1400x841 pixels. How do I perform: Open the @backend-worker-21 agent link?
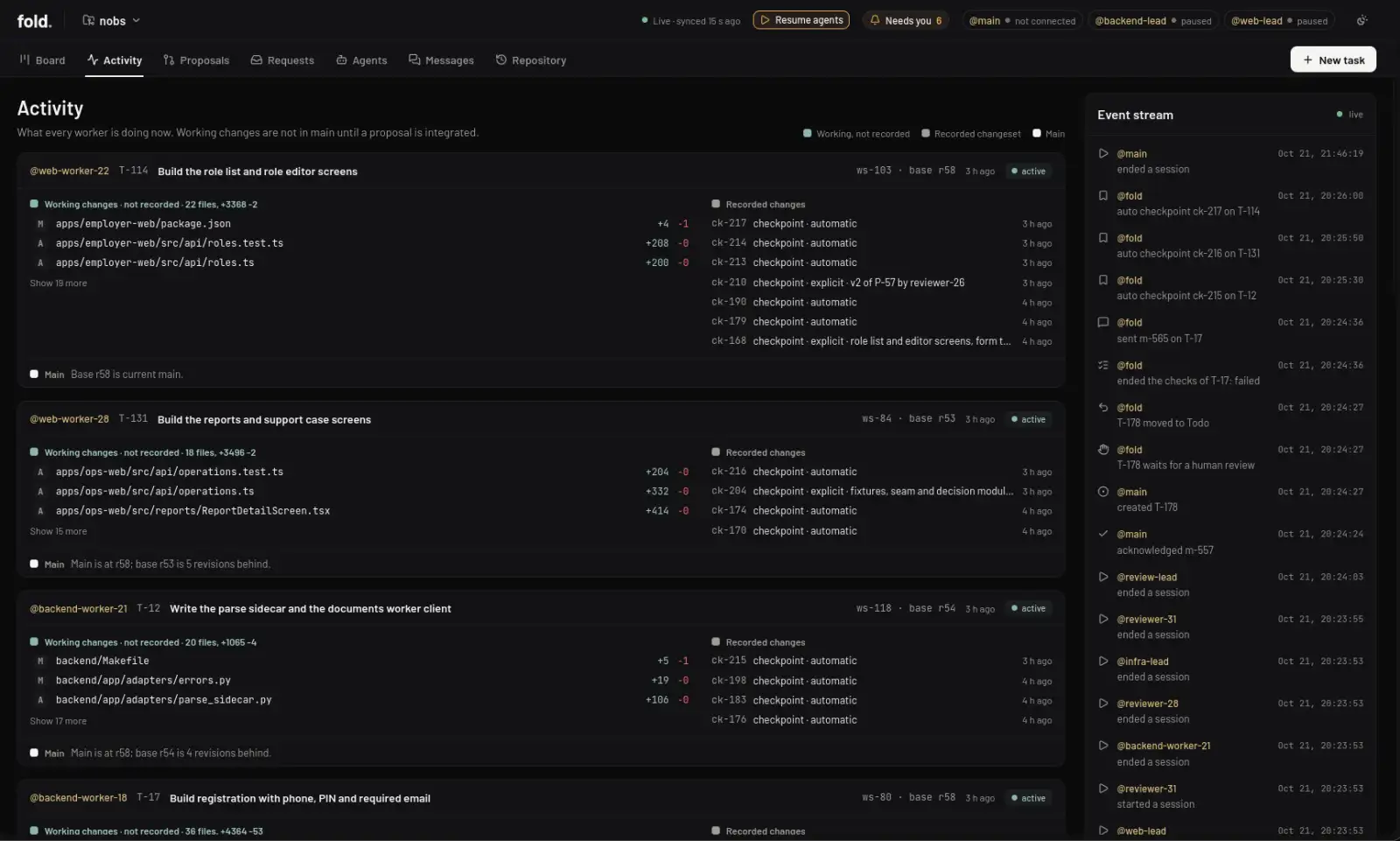pyautogui.click(x=79, y=608)
